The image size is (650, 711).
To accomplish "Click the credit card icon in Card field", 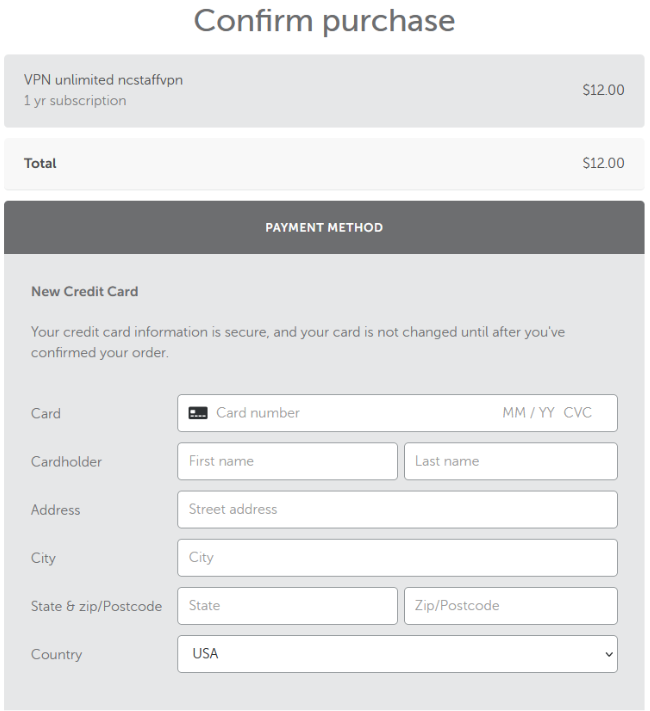I will (198, 413).
